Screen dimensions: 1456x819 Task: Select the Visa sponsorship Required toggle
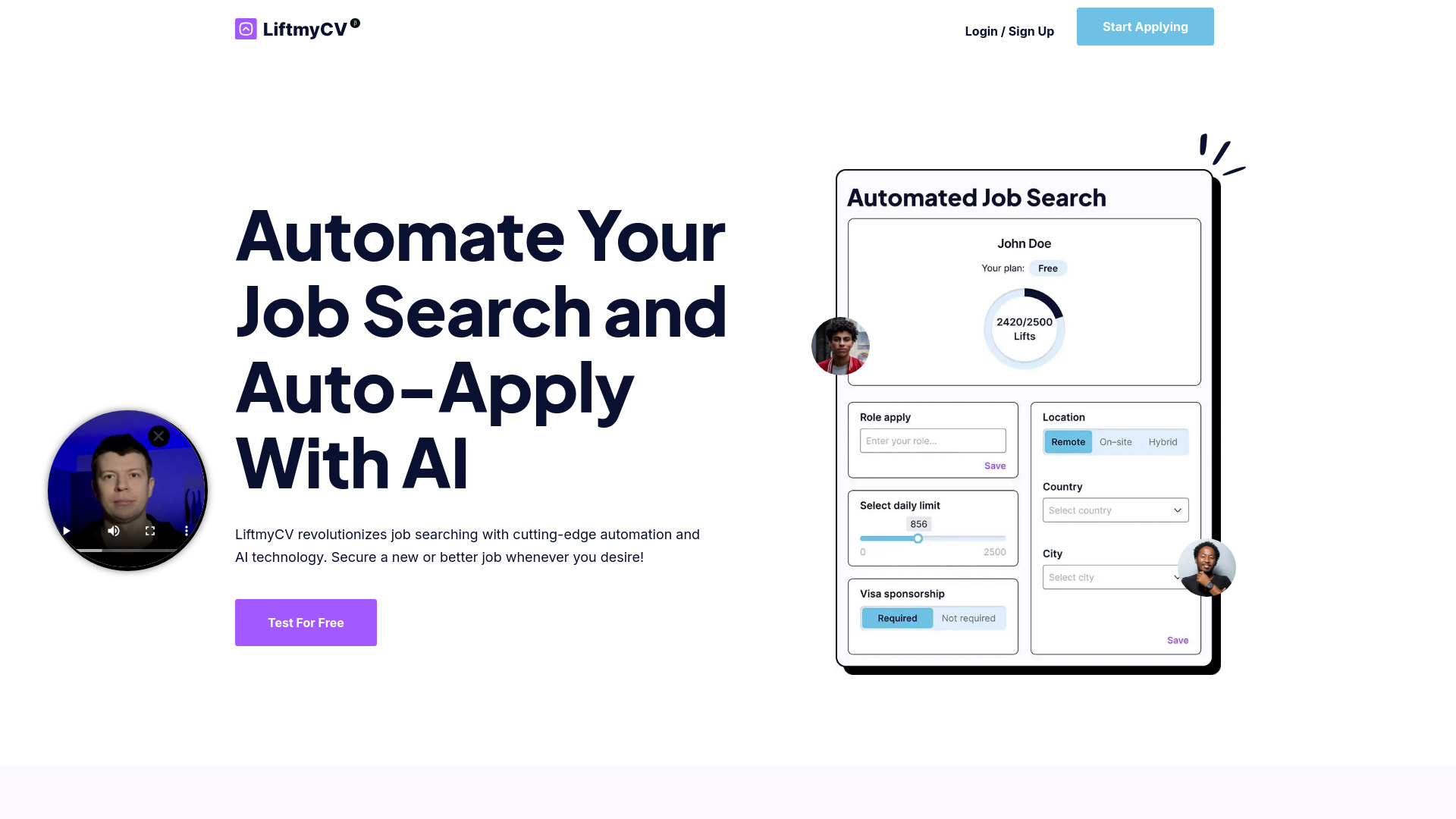[x=897, y=618]
